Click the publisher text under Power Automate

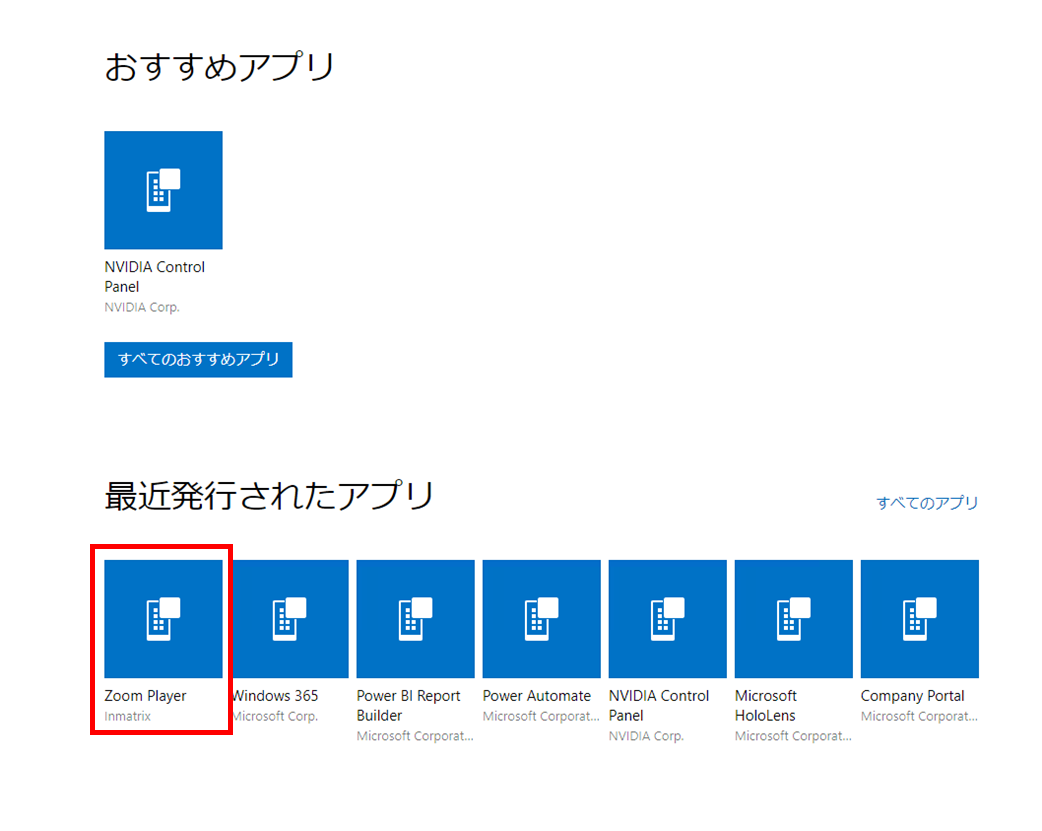[541, 716]
